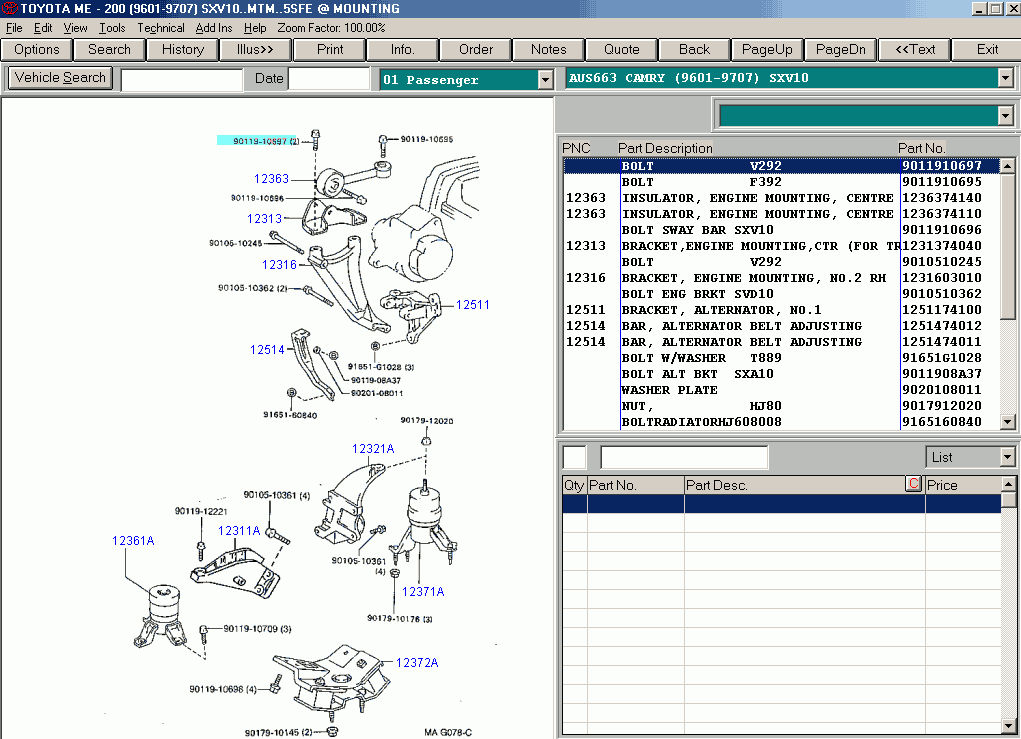Select callout 12321A in the diagram

coord(373,449)
